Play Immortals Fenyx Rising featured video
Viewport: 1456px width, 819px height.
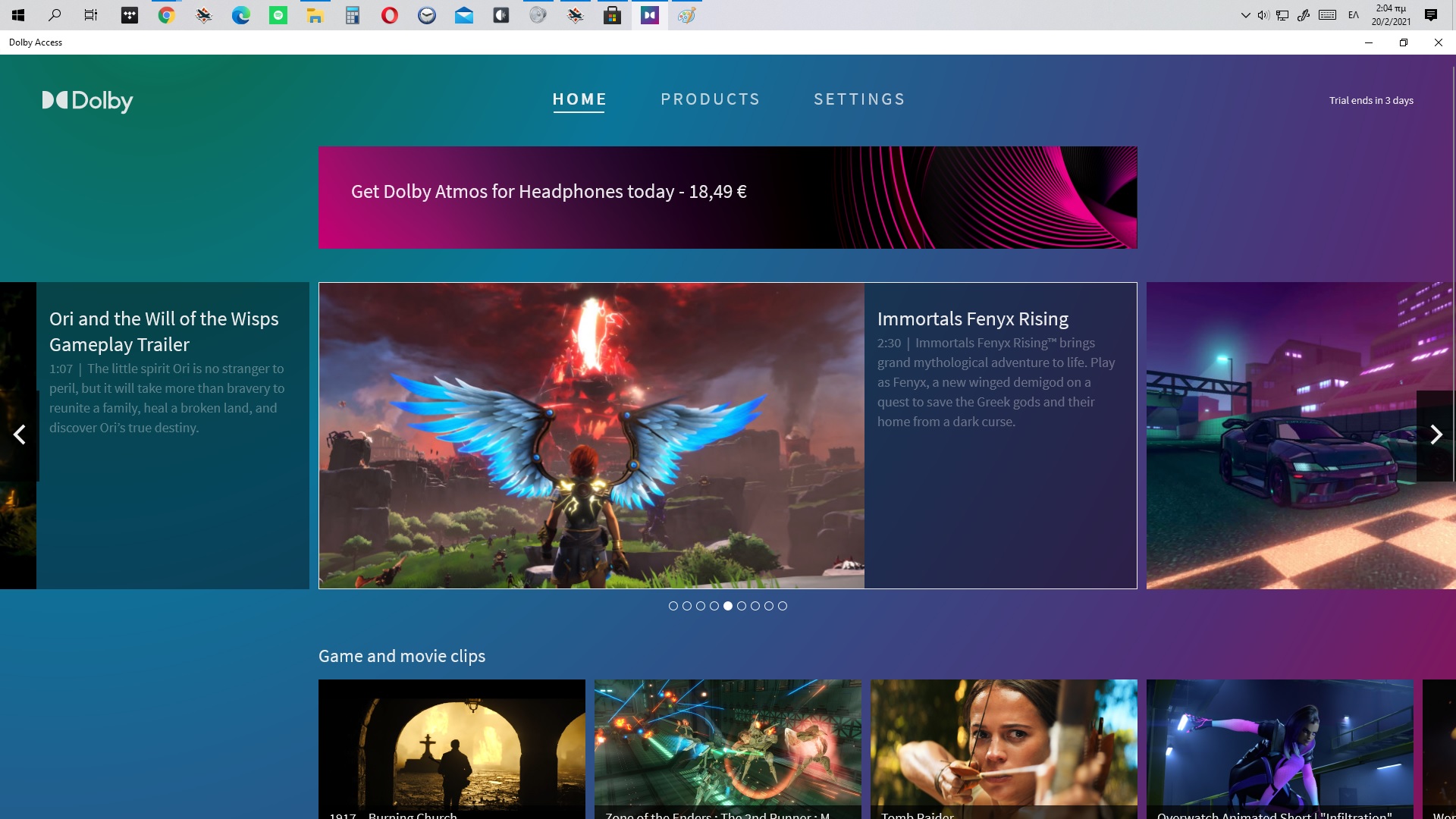coord(591,435)
